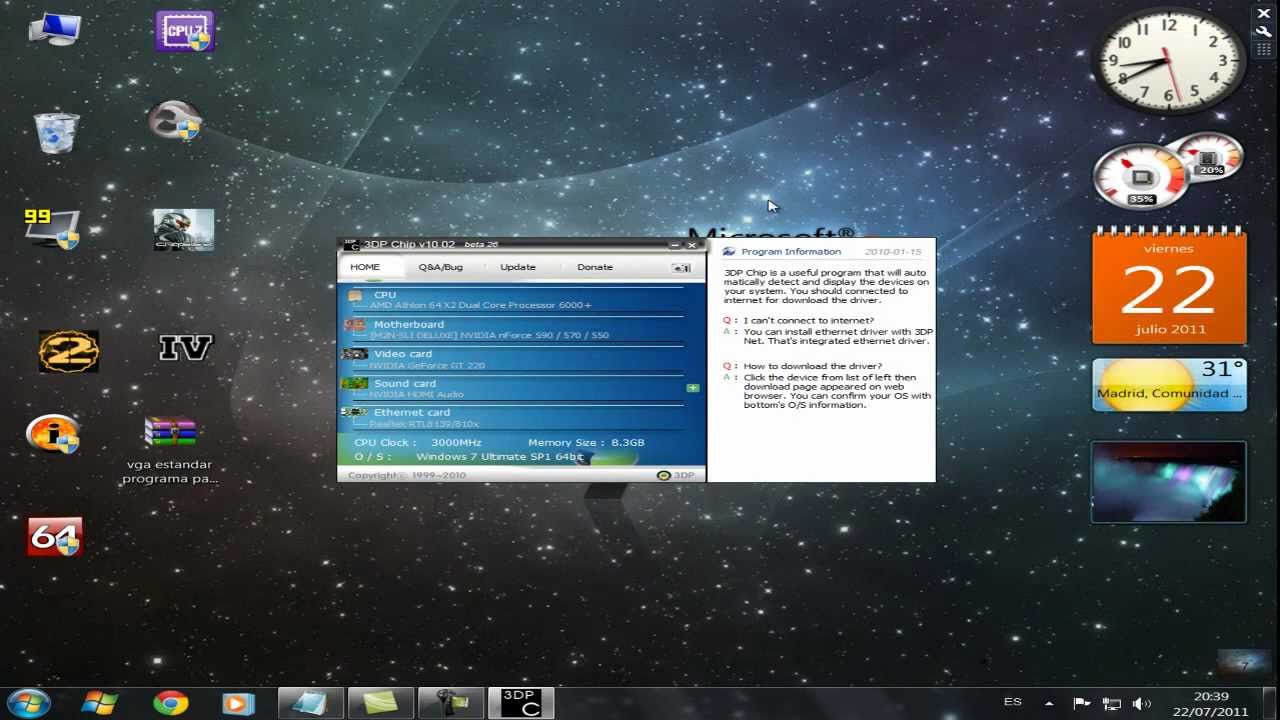
Task: Launch Google Chrome from the taskbar
Action: click(x=170, y=703)
